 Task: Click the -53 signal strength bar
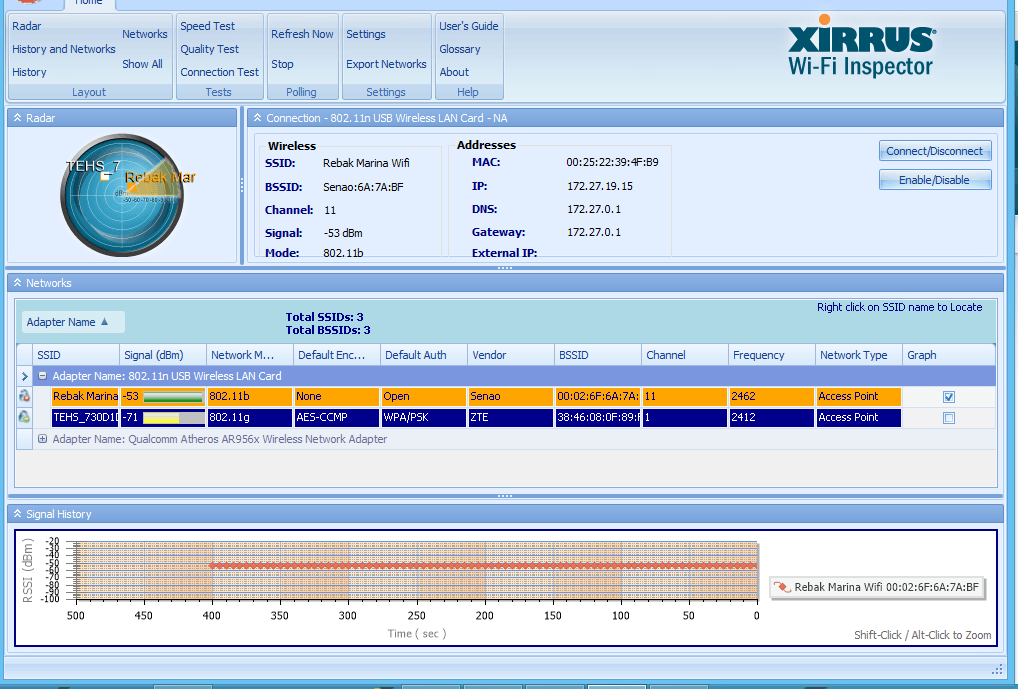(173, 397)
